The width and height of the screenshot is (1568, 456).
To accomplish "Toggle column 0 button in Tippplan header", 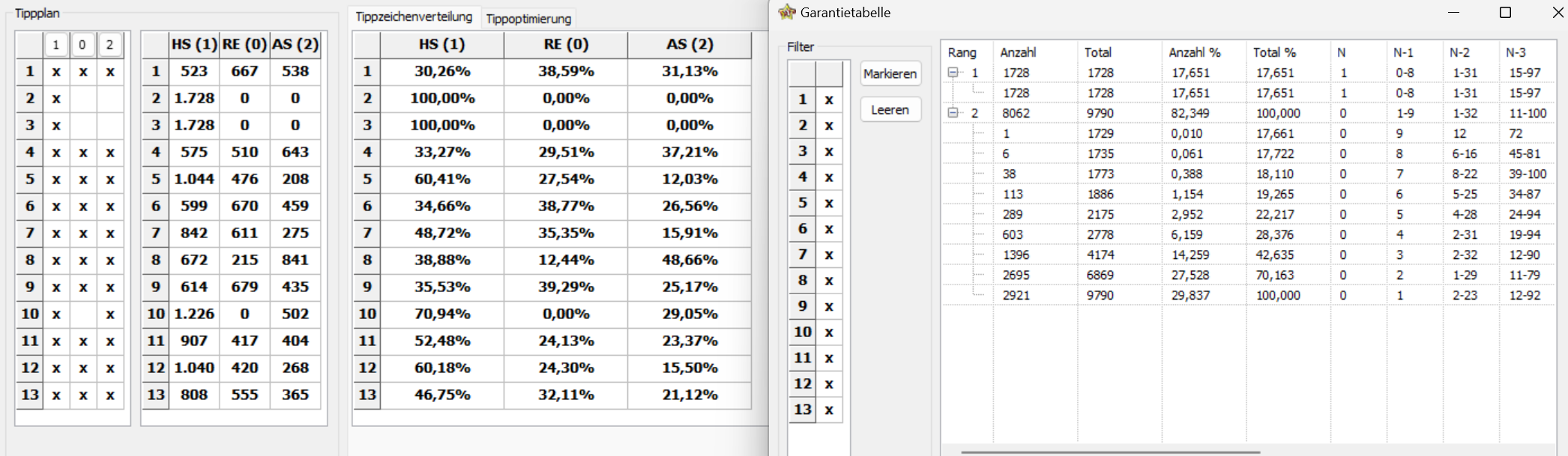I will 82,45.
